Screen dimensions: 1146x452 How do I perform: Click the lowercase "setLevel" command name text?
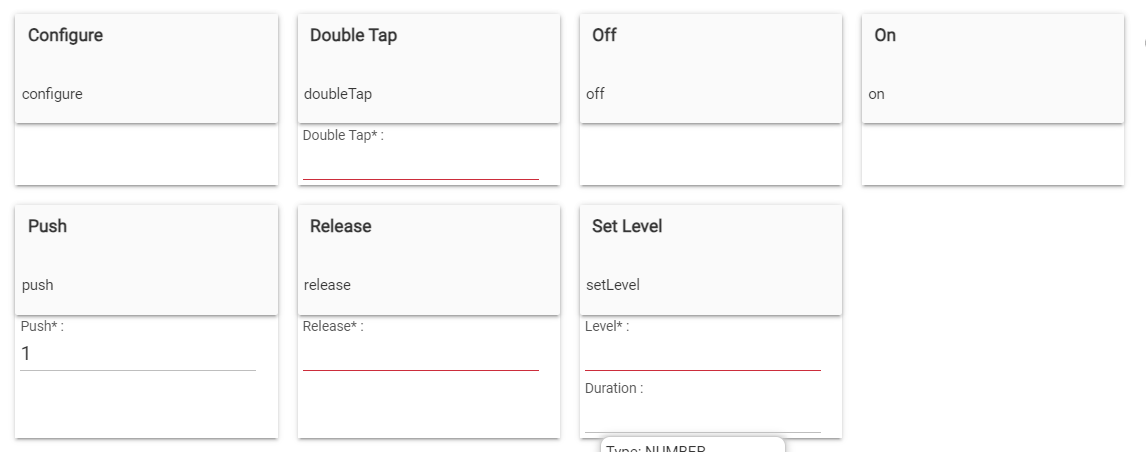click(x=612, y=285)
